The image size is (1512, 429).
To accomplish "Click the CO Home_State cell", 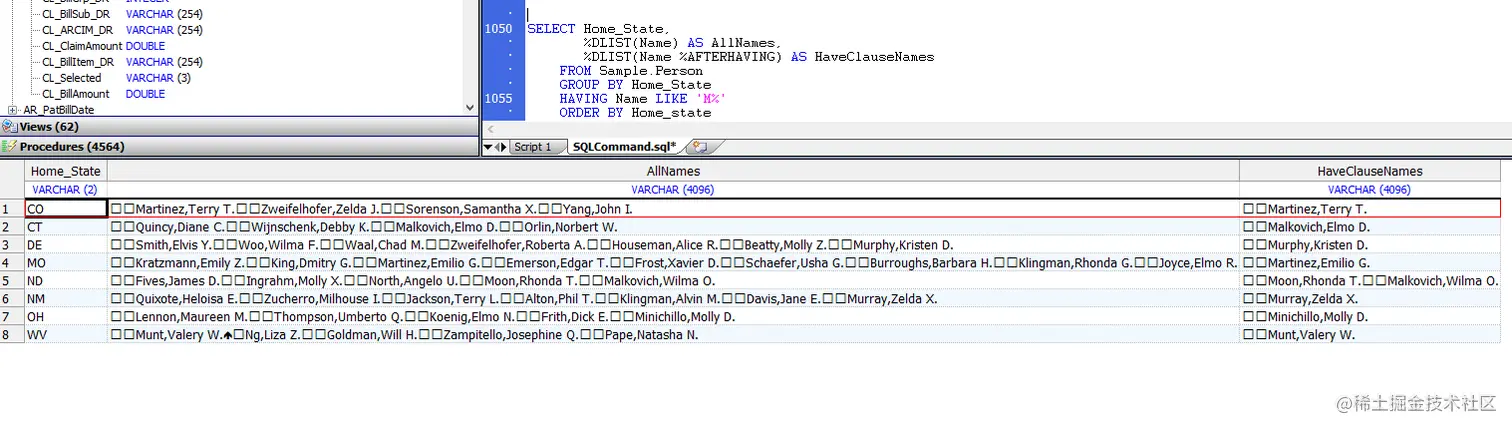I will 65,209.
